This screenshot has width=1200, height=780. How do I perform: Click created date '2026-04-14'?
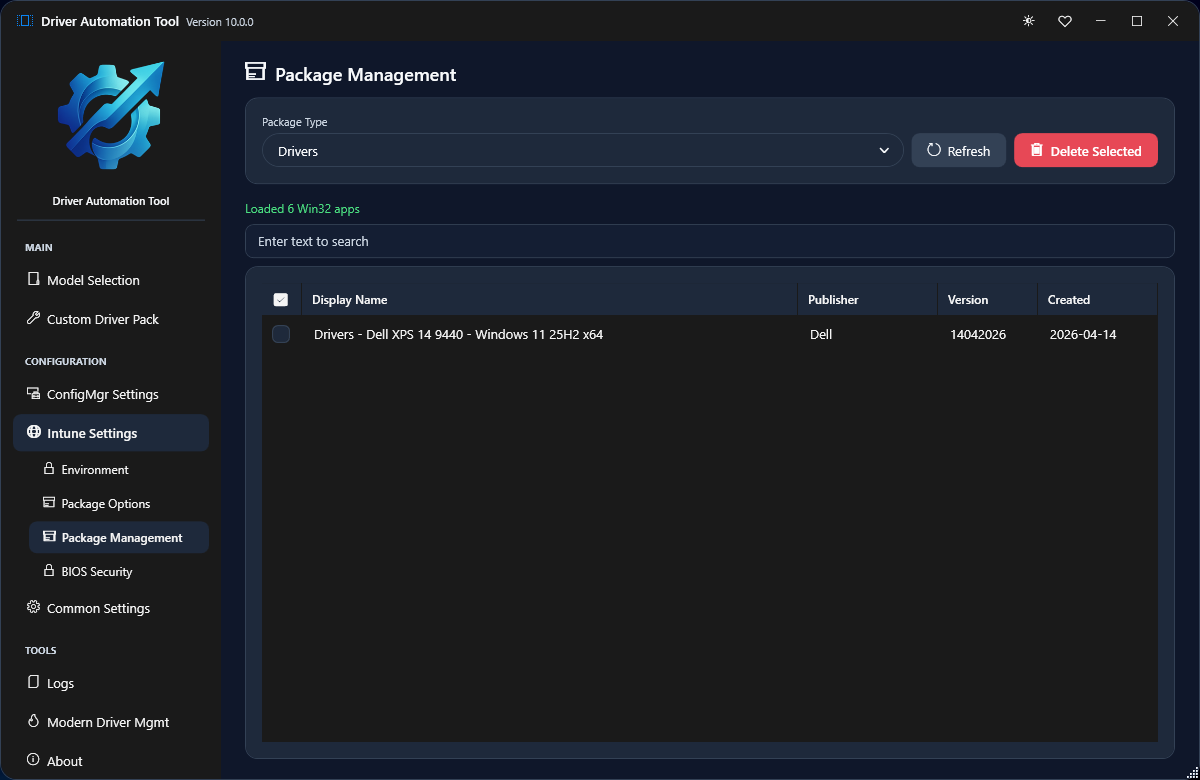(1083, 334)
